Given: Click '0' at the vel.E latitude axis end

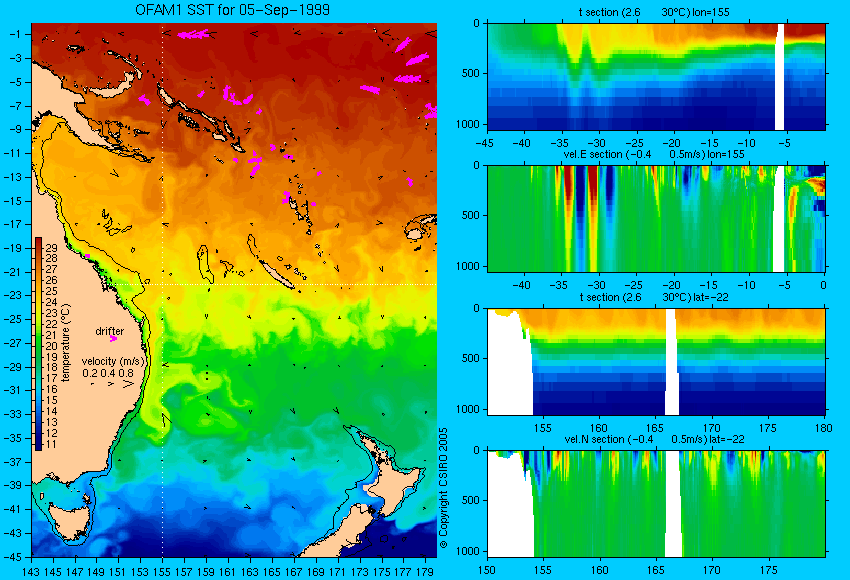Looking at the screenshot, I should click(x=823, y=286).
